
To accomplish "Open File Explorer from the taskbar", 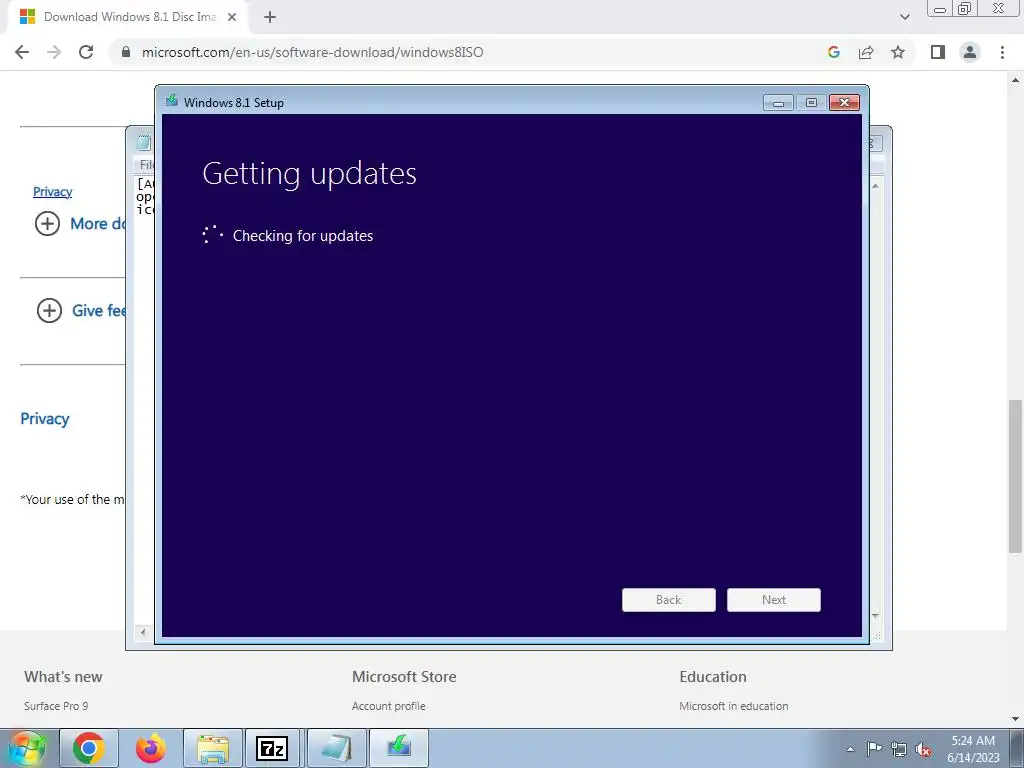I will pos(213,748).
